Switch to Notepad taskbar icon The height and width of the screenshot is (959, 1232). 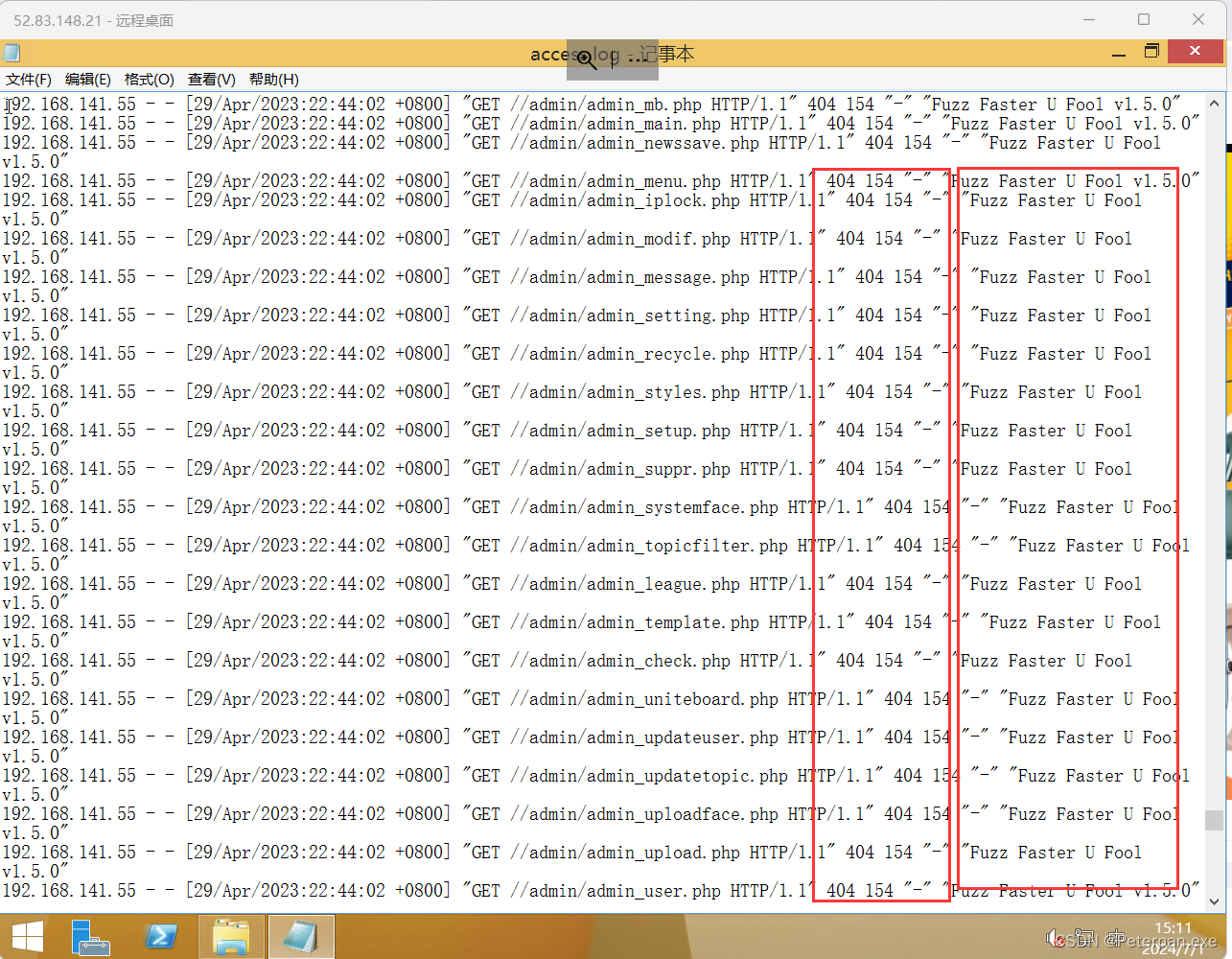301,937
